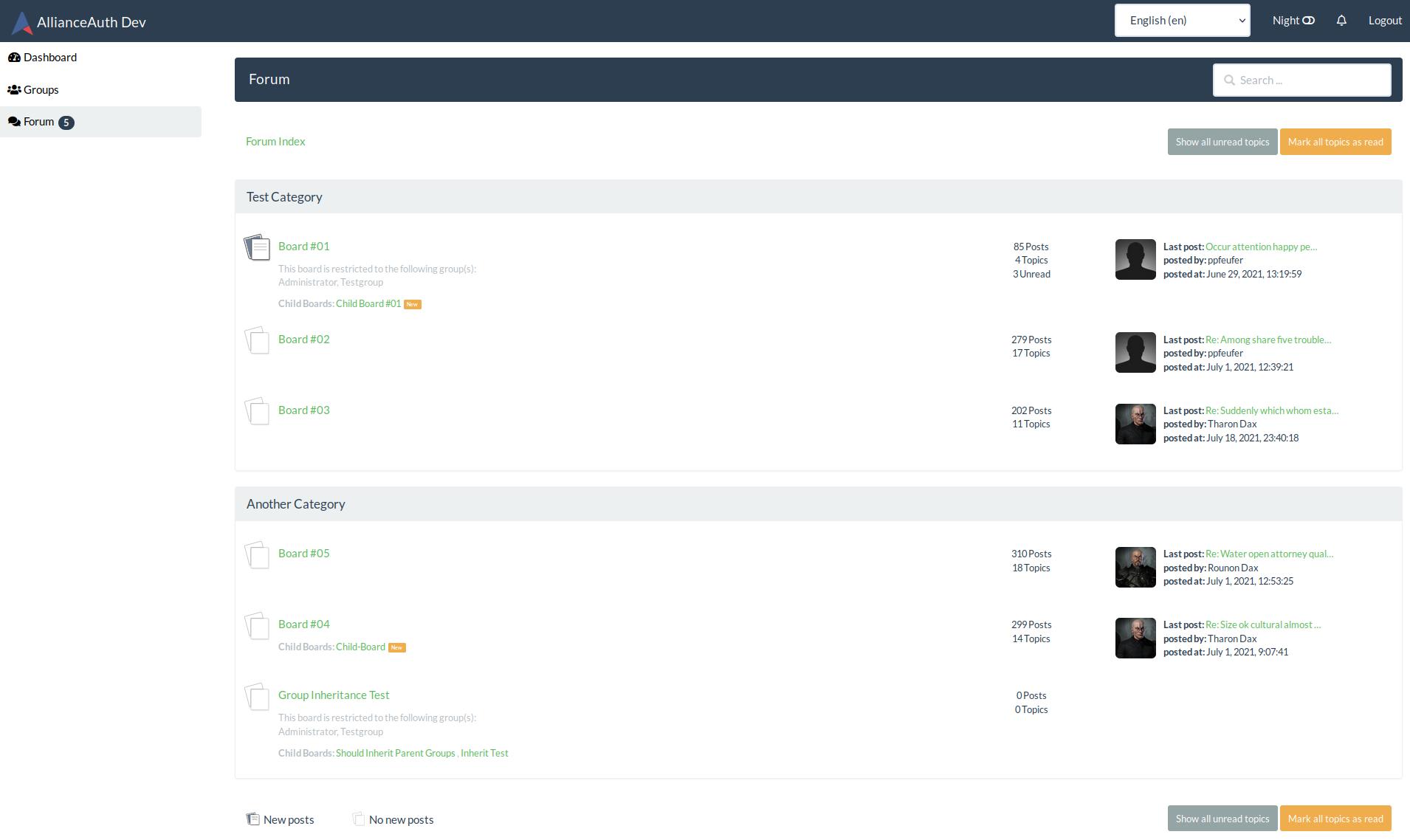Open Group Inheritance Test board
The image size is (1410, 840).
point(333,695)
